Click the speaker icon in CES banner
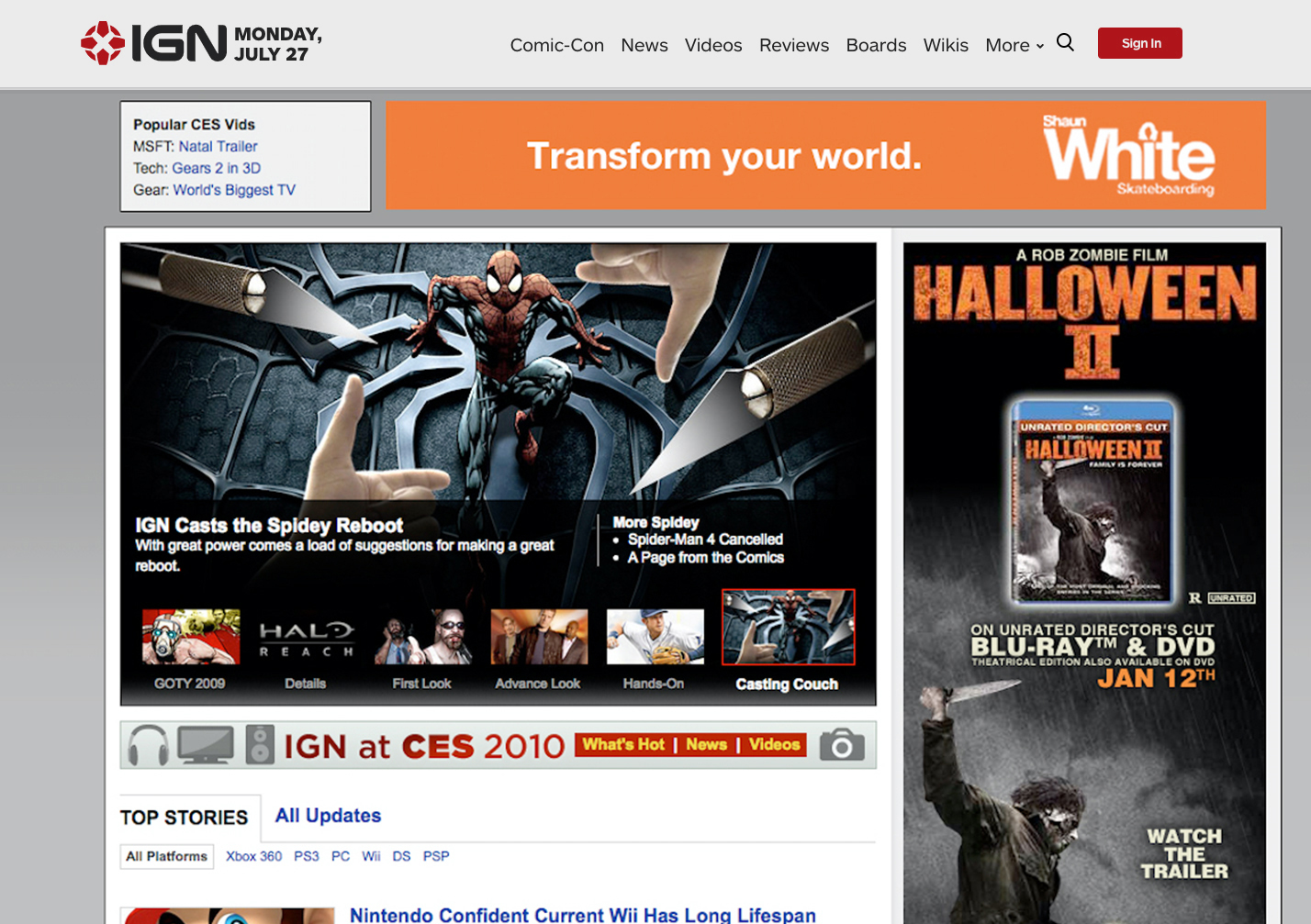1311x924 pixels. pyautogui.click(x=260, y=744)
